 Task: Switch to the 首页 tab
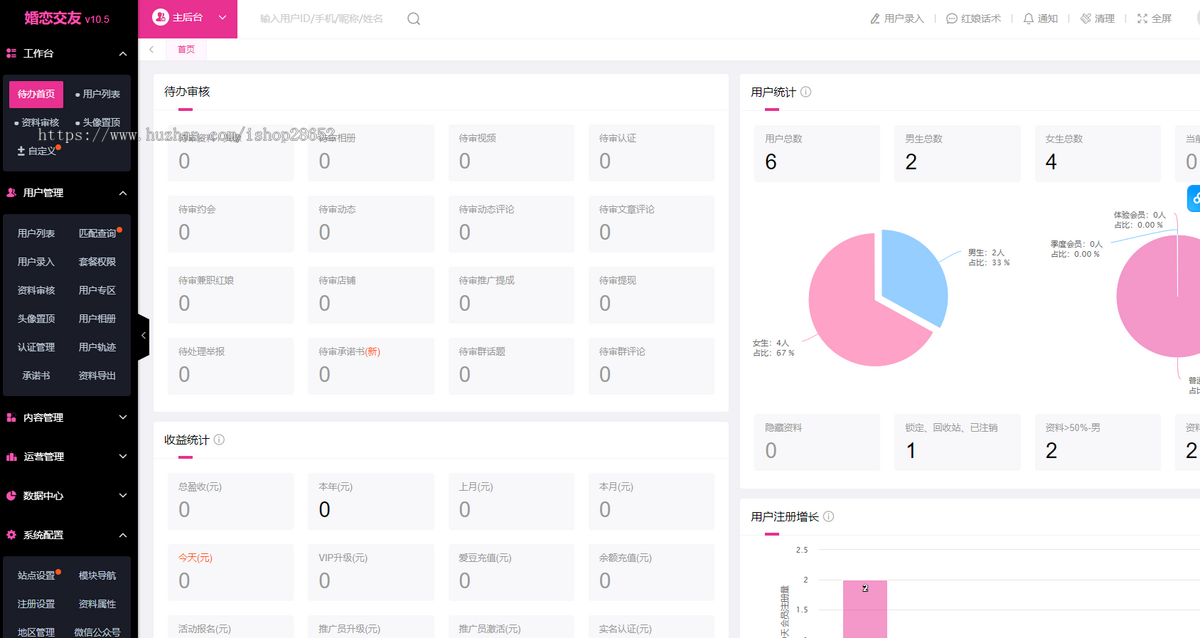186,49
